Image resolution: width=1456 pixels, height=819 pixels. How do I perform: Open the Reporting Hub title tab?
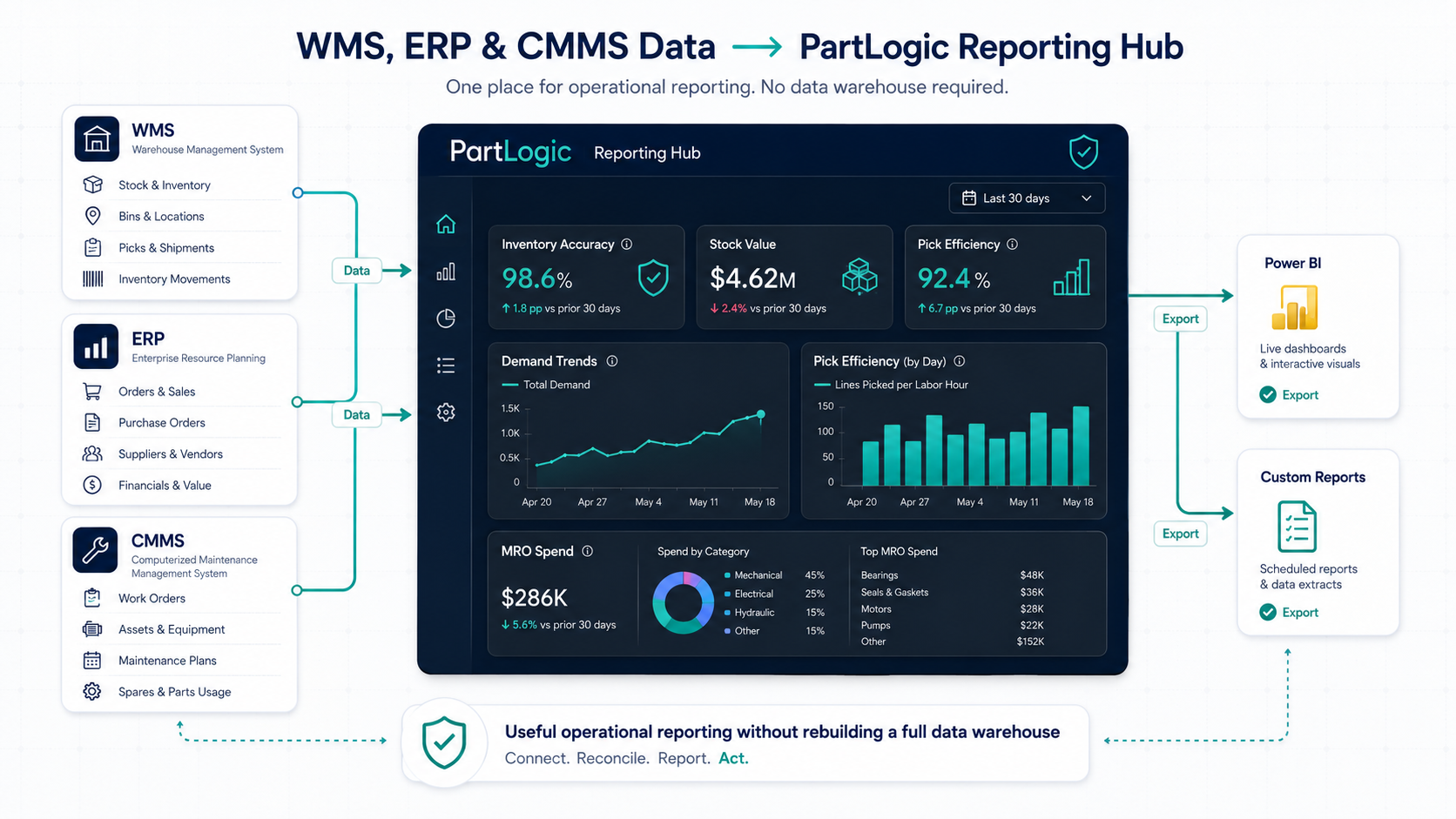[647, 153]
